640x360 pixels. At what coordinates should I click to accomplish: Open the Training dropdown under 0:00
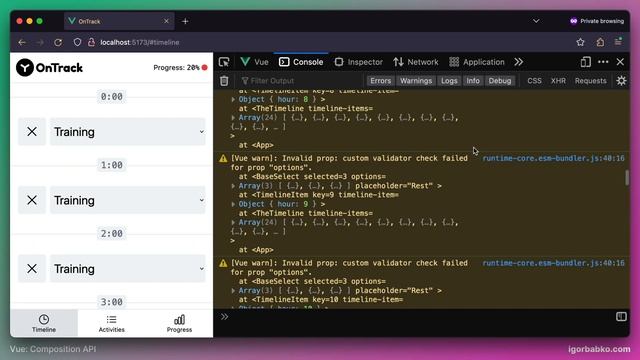(127, 132)
